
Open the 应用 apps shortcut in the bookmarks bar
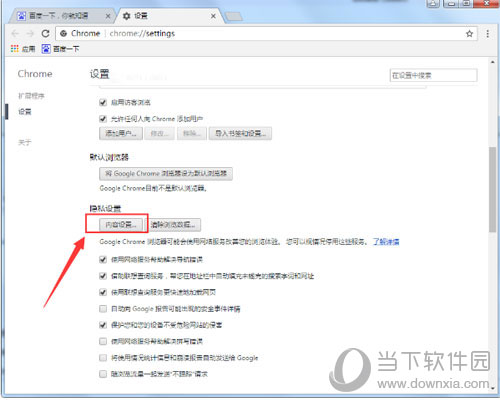click(x=22, y=49)
